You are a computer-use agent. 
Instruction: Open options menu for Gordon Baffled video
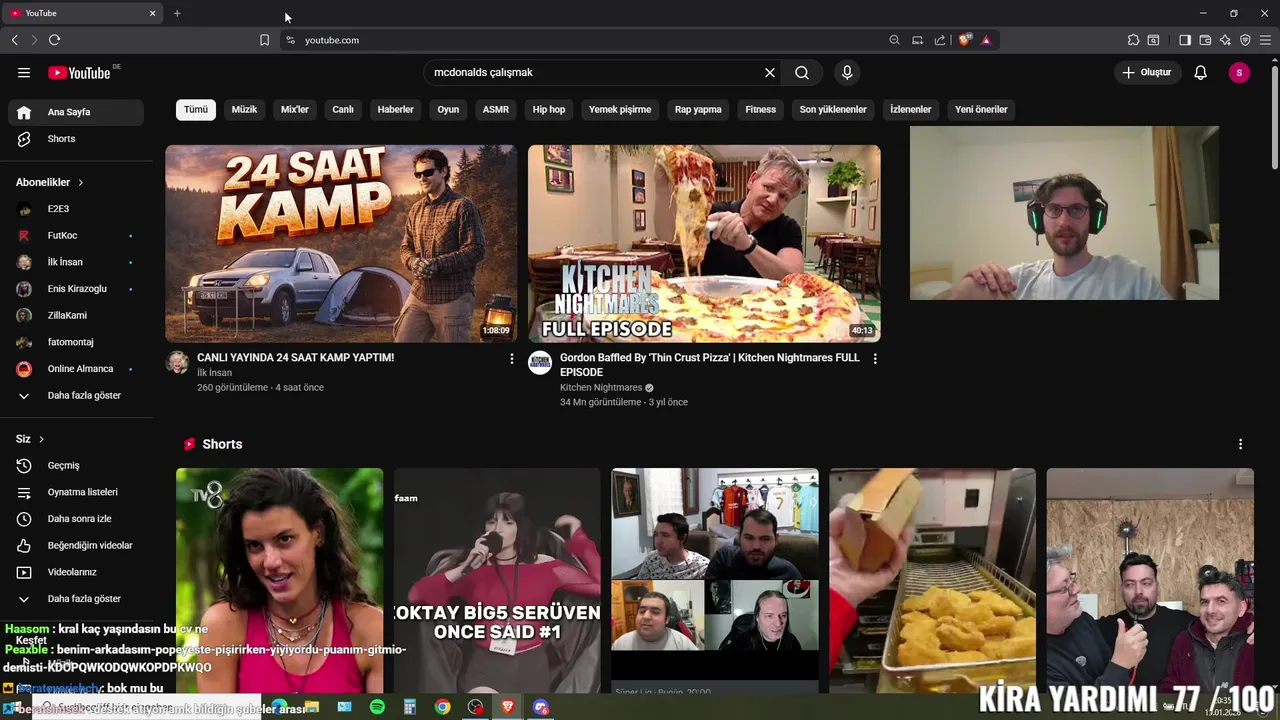875,358
